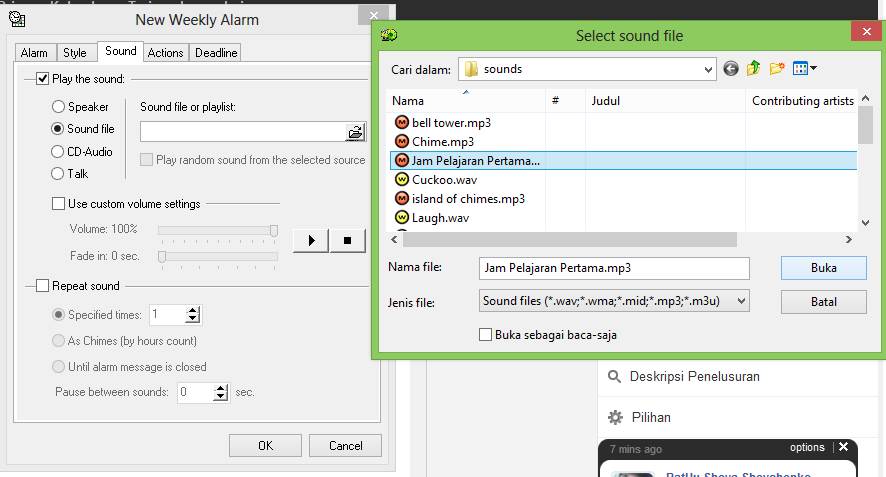886x477 pixels.
Task: Open the view menu icon in file dialog
Action: (x=800, y=69)
